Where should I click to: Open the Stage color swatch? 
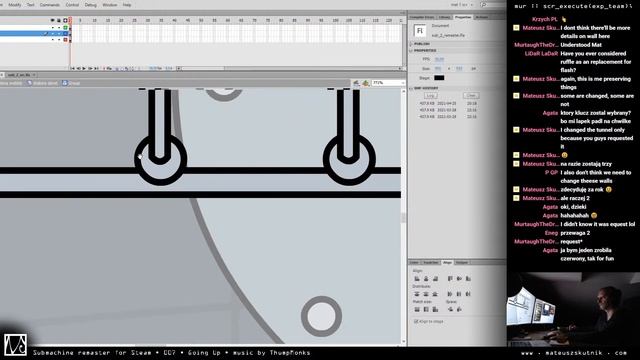439,78
